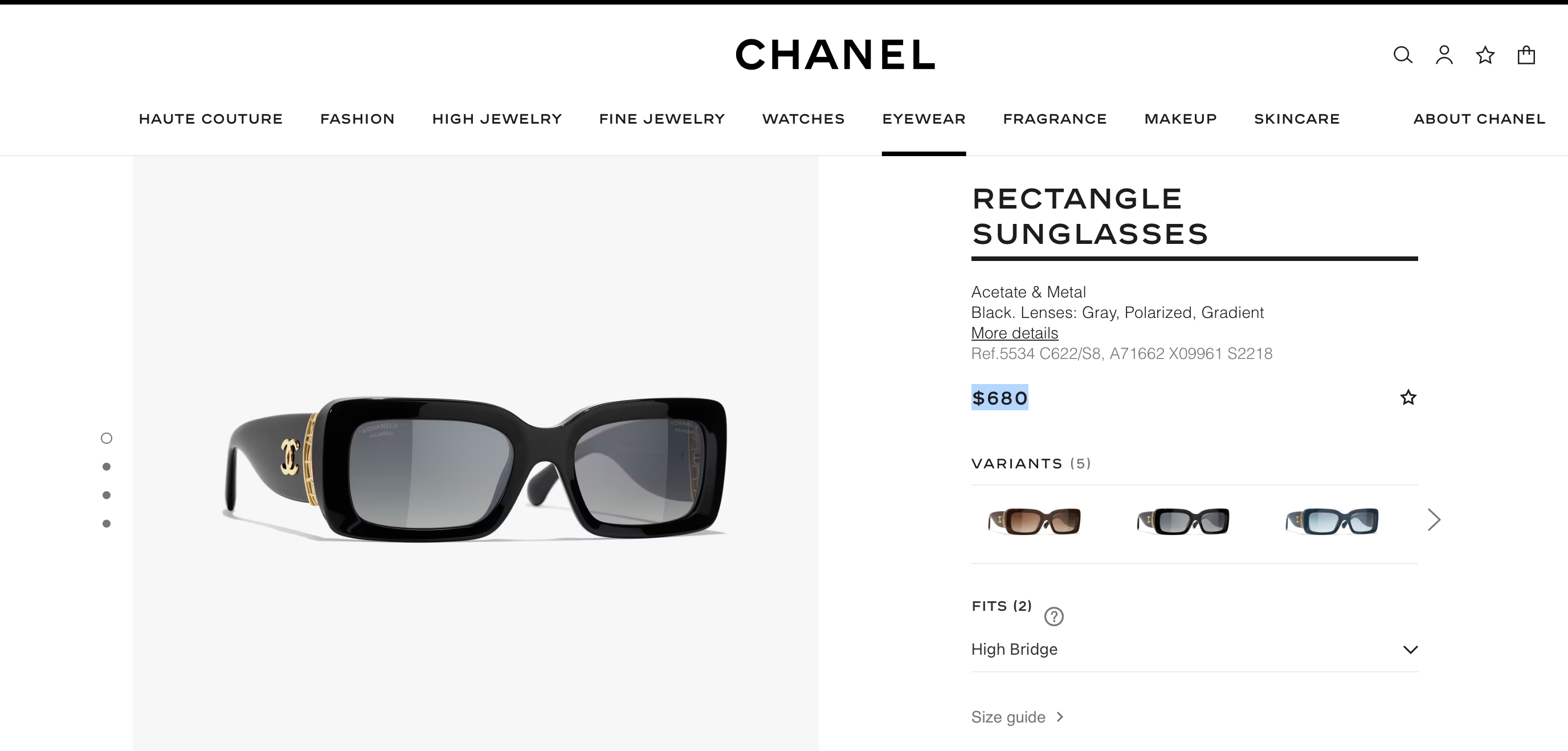Select the first image carousel dot
The image size is (1568, 751).
(x=107, y=438)
